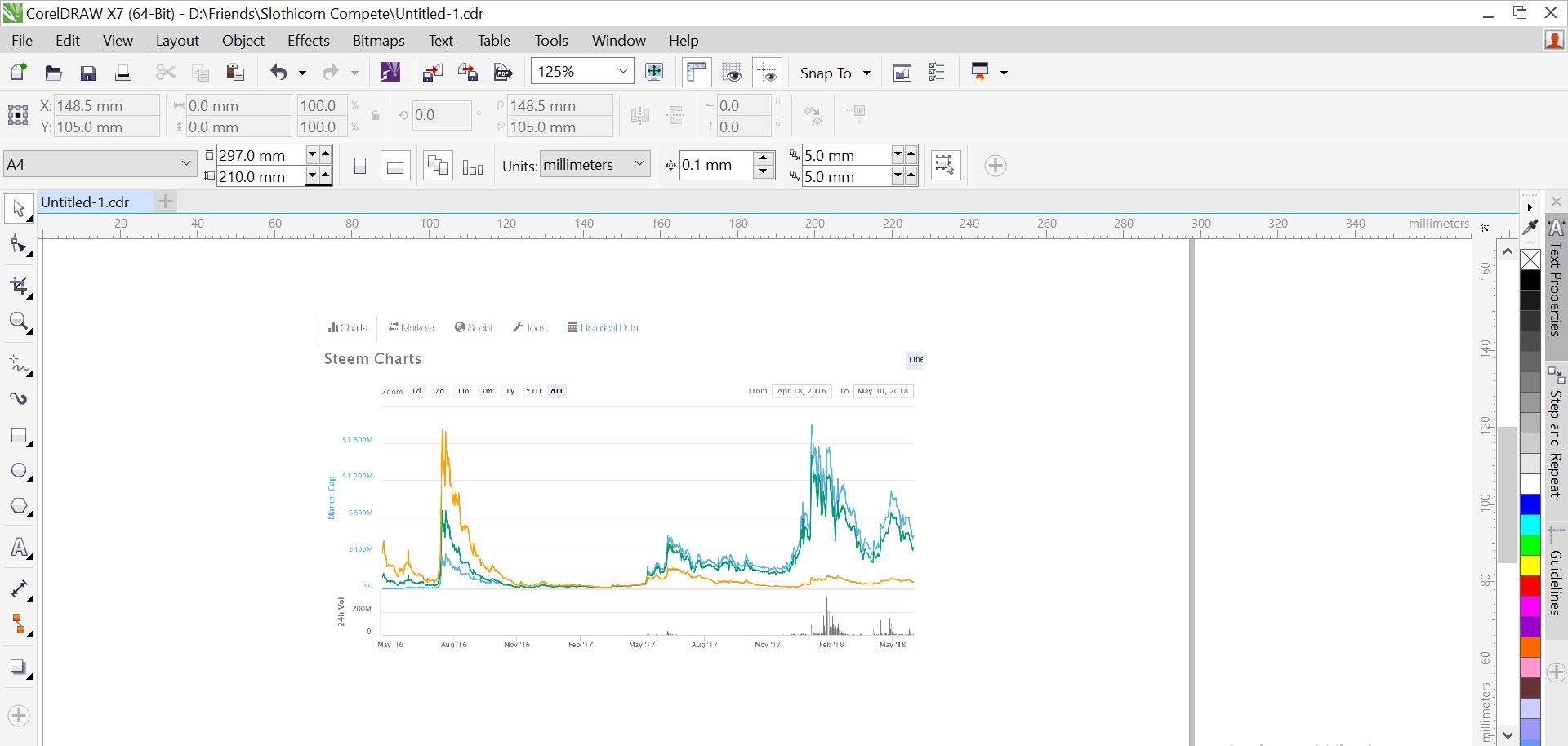This screenshot has height=746, width=1568.
Task: Pick the Artistic Media tool
Action: (19, 399)
